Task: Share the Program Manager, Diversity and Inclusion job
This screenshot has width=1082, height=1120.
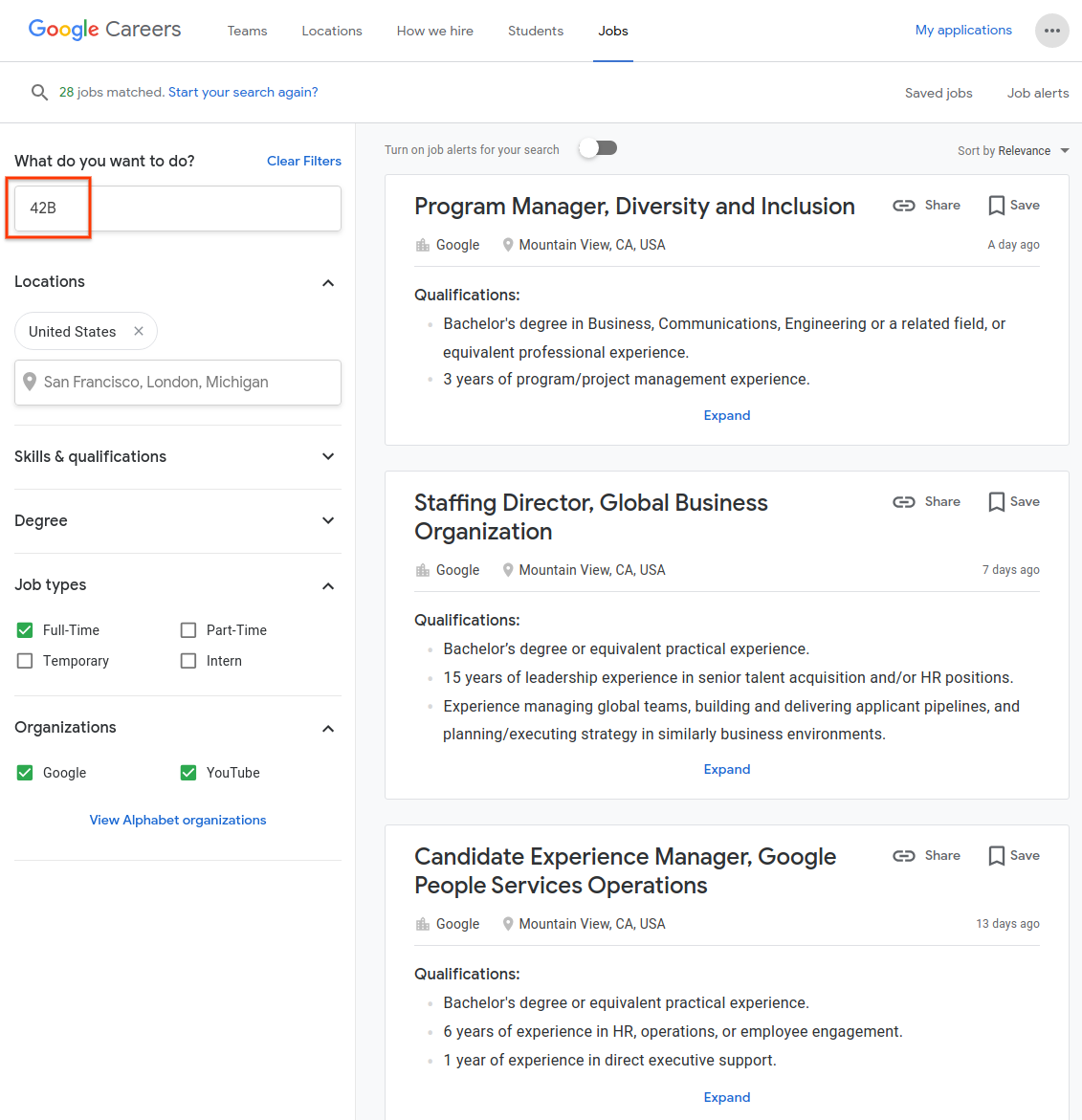Action: pyautogui.click(x=926, y=206)
